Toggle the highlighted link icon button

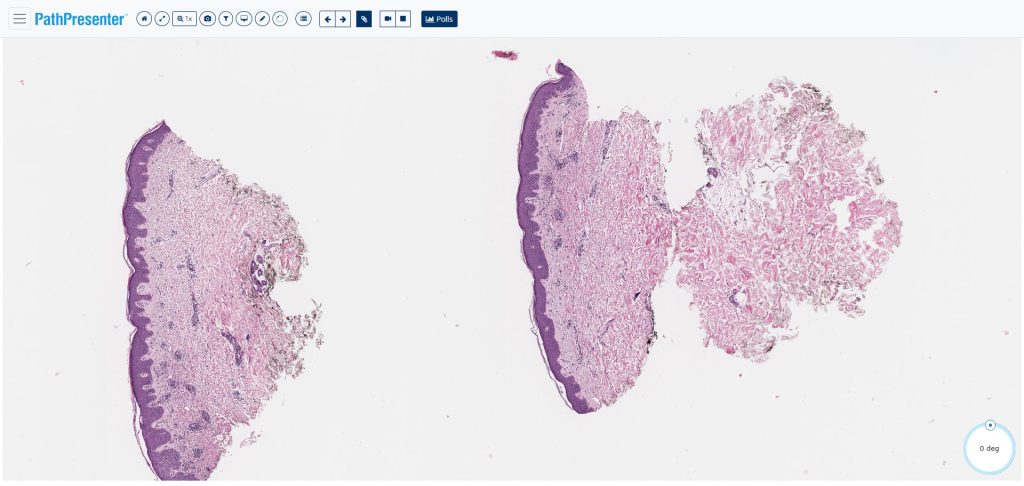364,19
